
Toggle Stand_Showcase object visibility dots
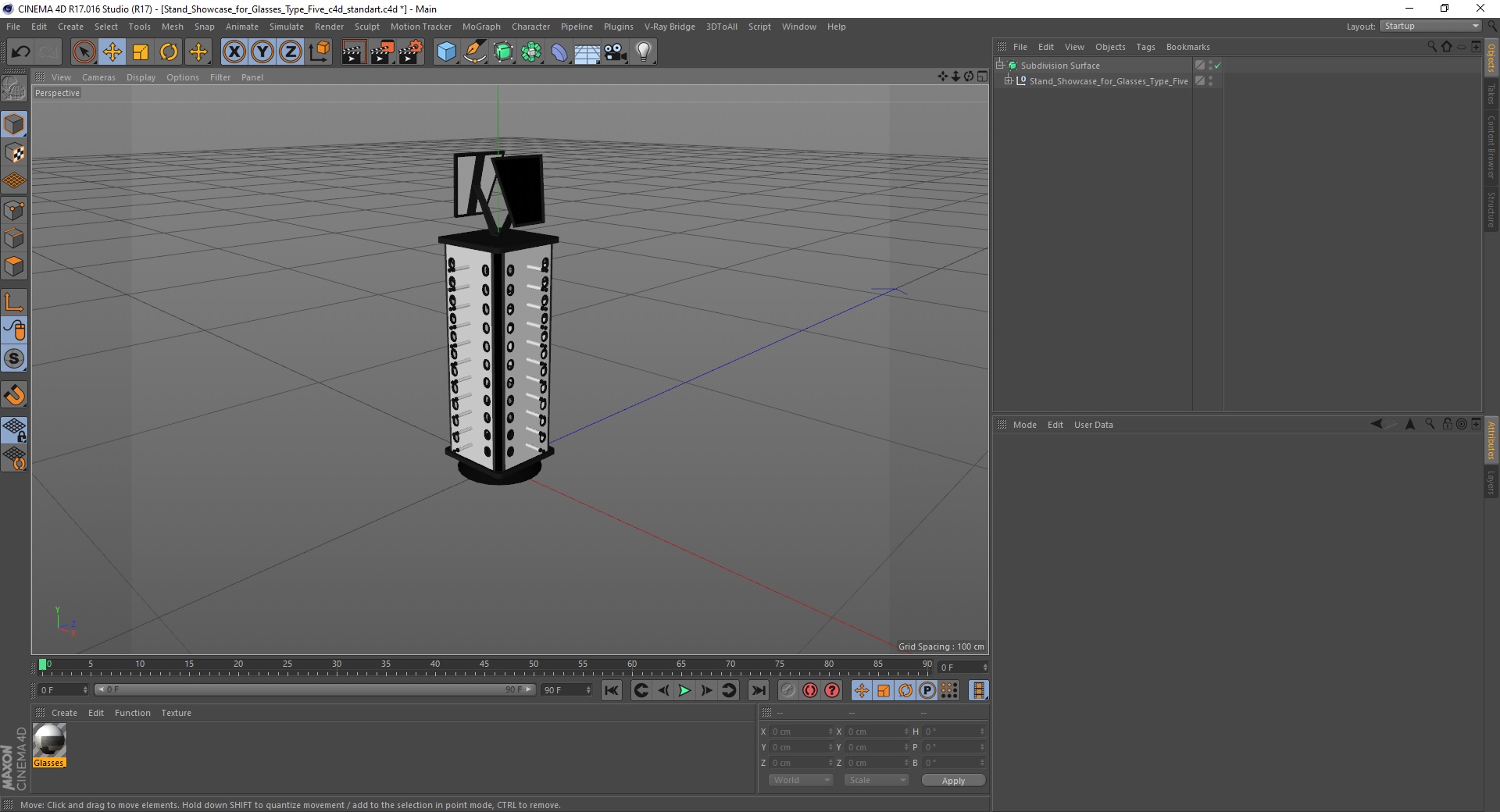pos(1210,80)
